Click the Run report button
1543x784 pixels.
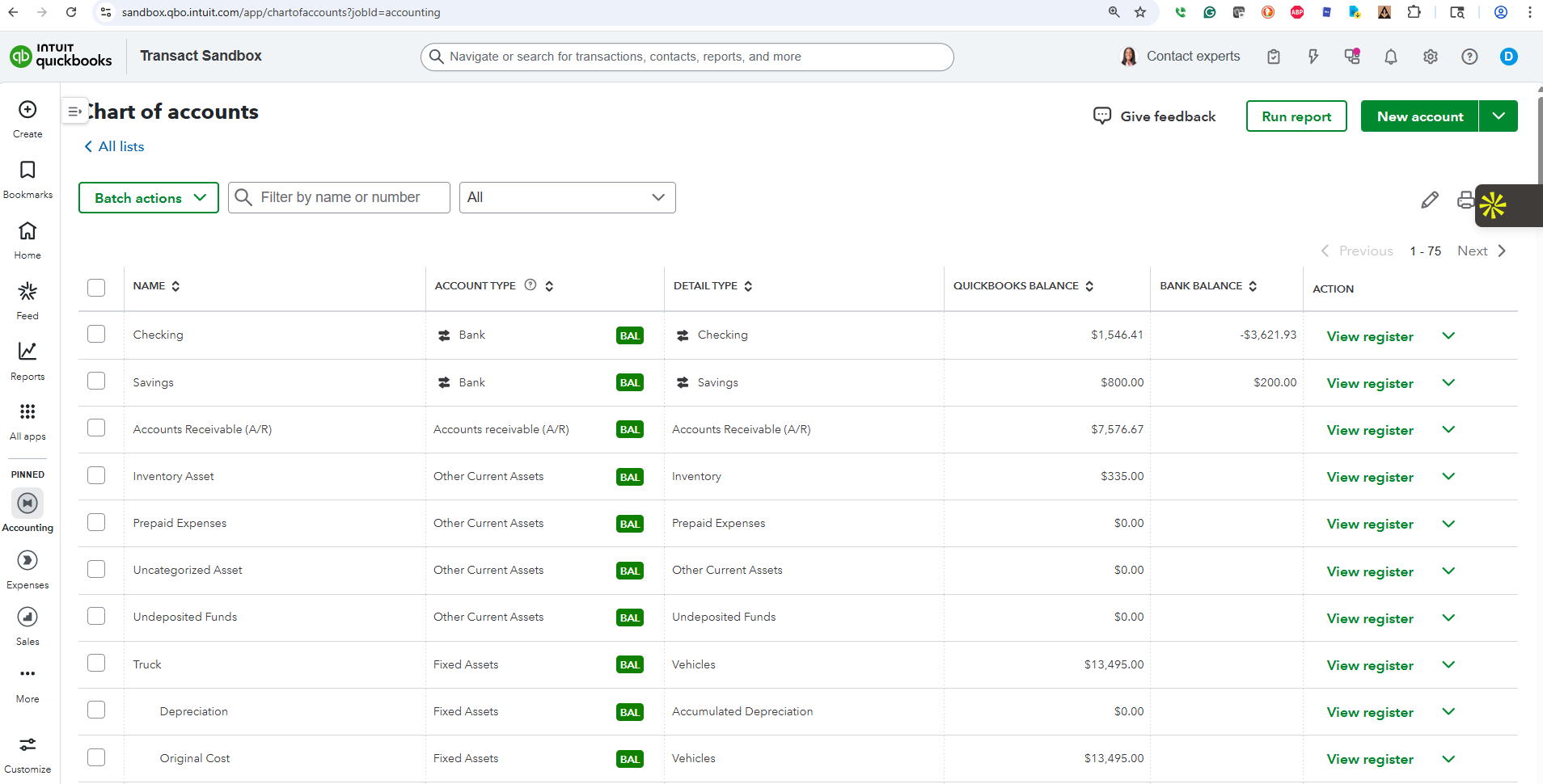tap(1296, 116)
